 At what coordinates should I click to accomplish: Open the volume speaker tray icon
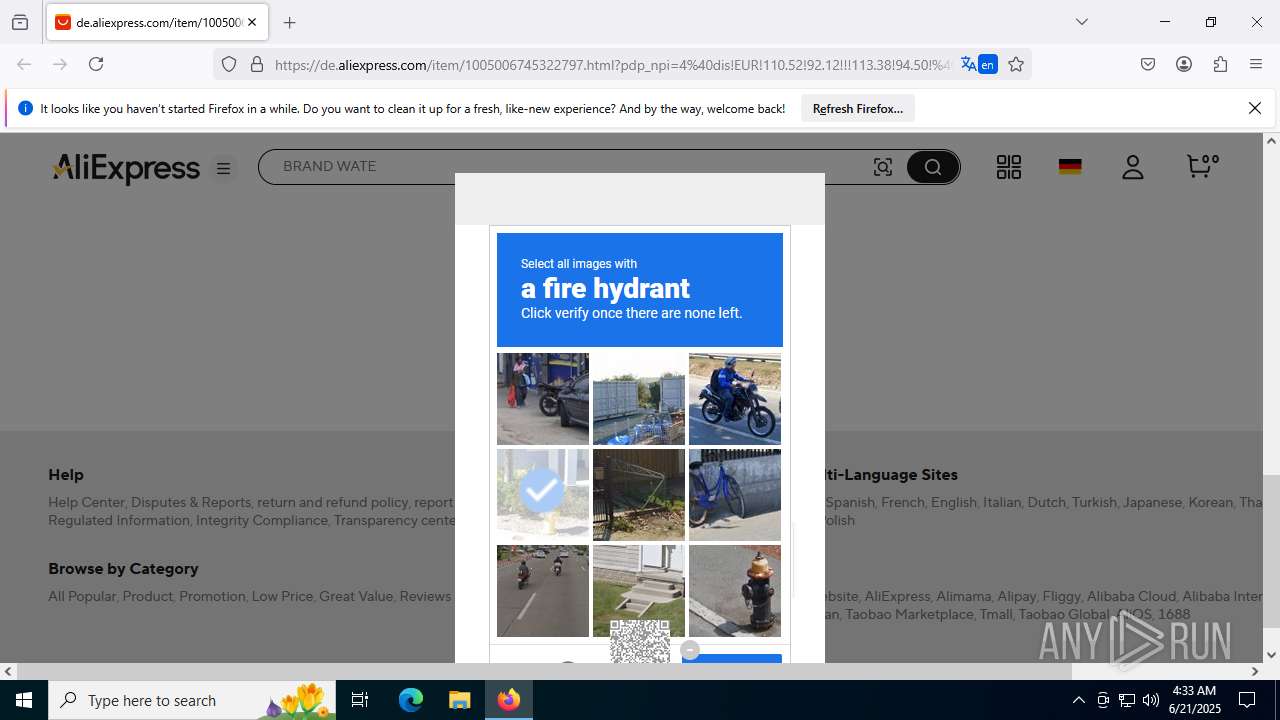1150,700
